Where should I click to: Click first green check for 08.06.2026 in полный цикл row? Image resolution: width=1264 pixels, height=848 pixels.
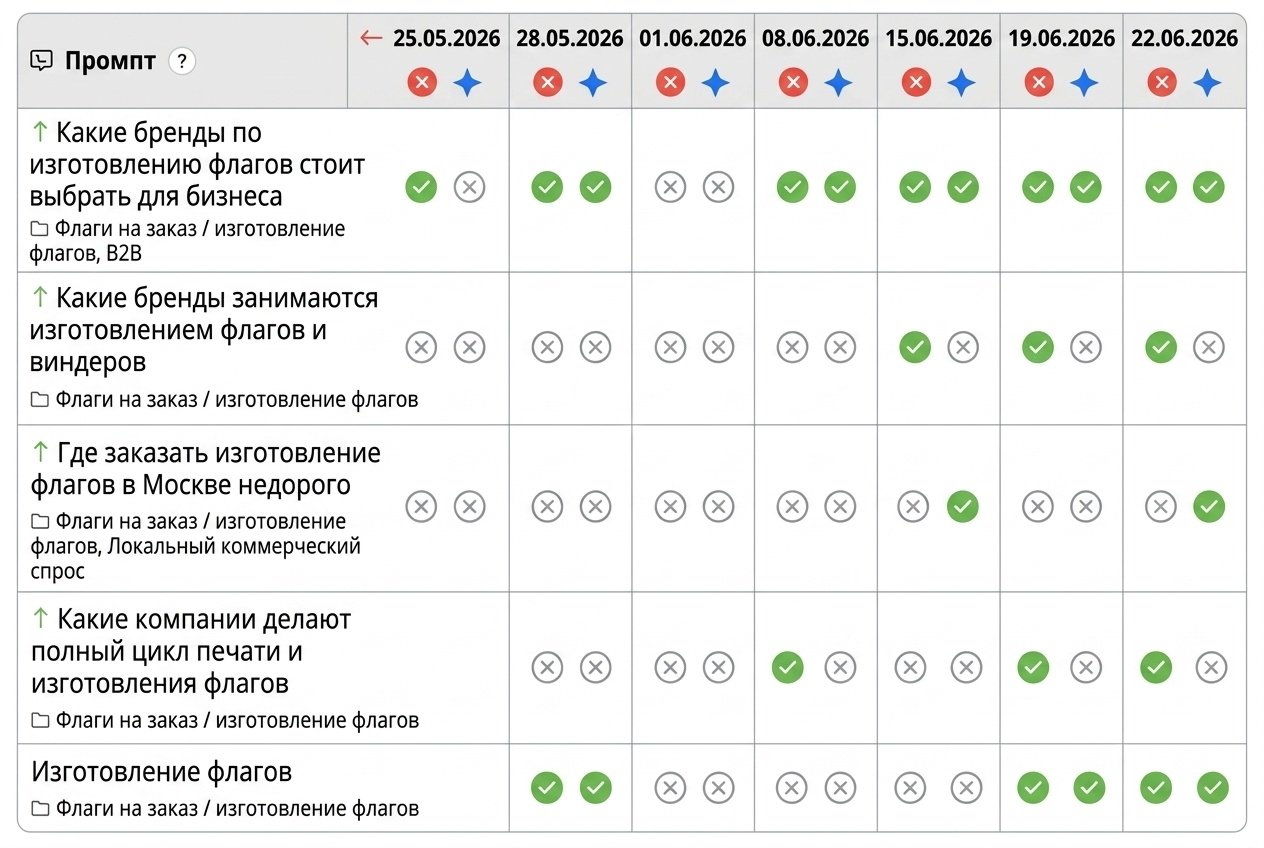pos(788,667)
